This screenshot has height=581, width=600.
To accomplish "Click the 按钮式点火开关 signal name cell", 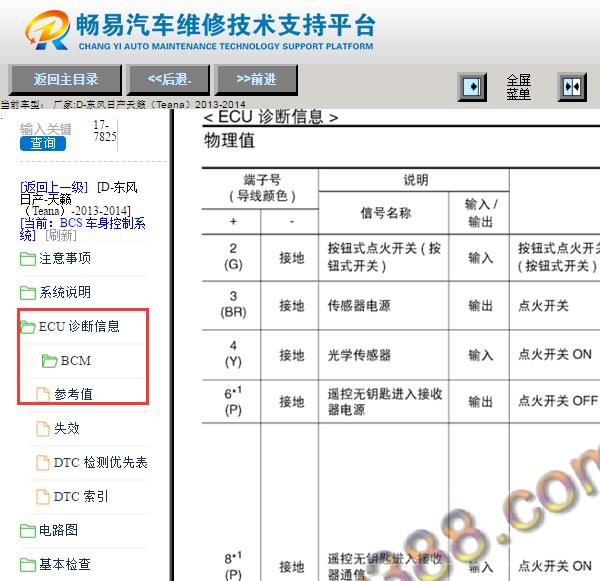I will [384, 257].
